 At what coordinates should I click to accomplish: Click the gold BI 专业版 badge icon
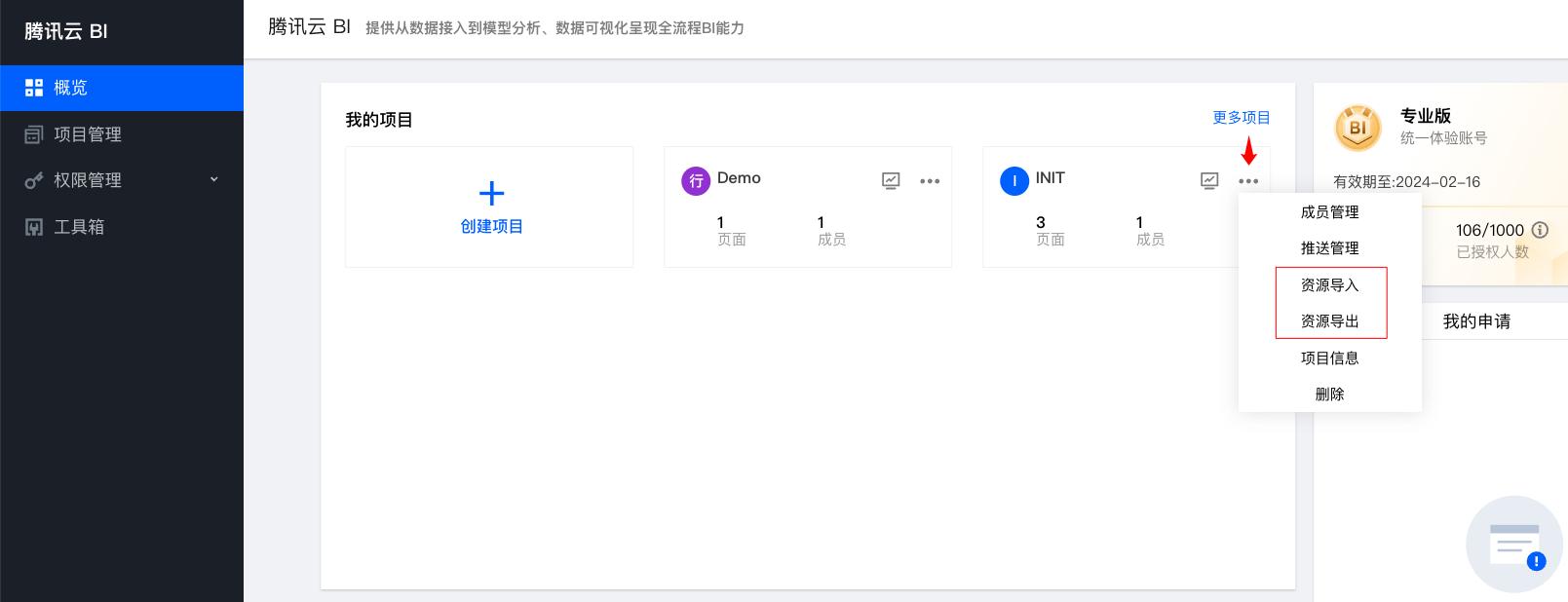point(1358,128)
